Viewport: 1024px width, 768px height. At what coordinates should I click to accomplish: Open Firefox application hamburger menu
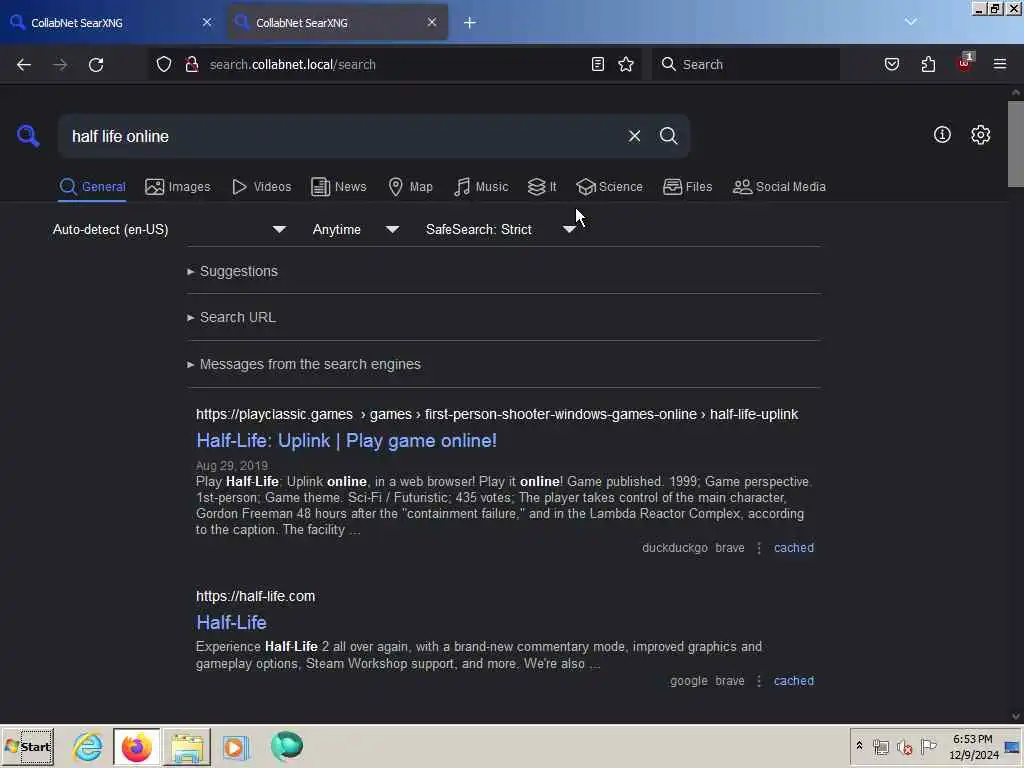tap(1000, 64)
